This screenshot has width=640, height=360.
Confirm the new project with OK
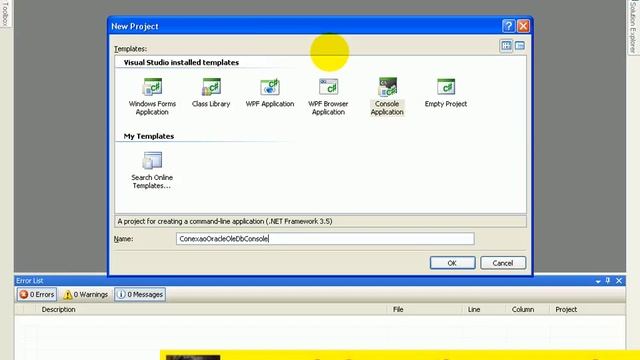[452, 263]
